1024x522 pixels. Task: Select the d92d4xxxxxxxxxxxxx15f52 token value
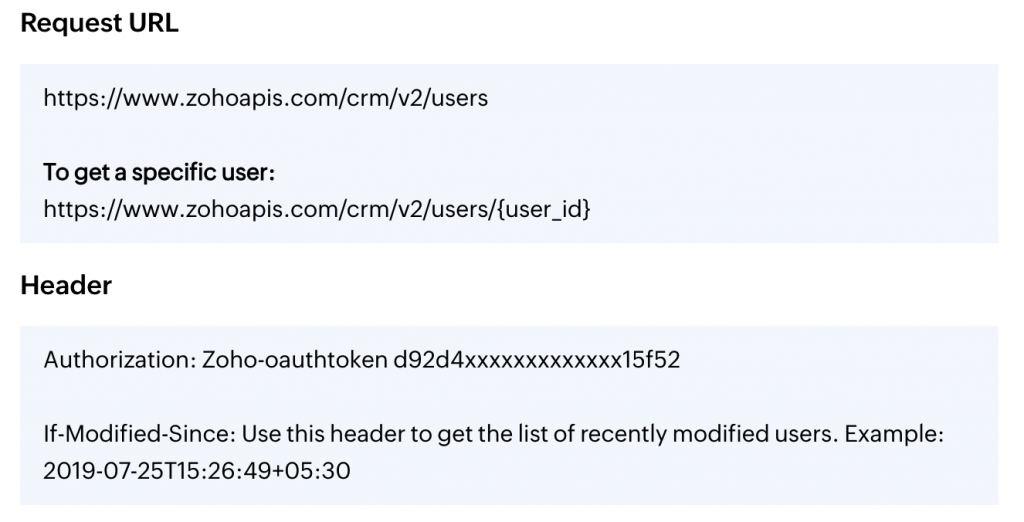tap(536, 360)
